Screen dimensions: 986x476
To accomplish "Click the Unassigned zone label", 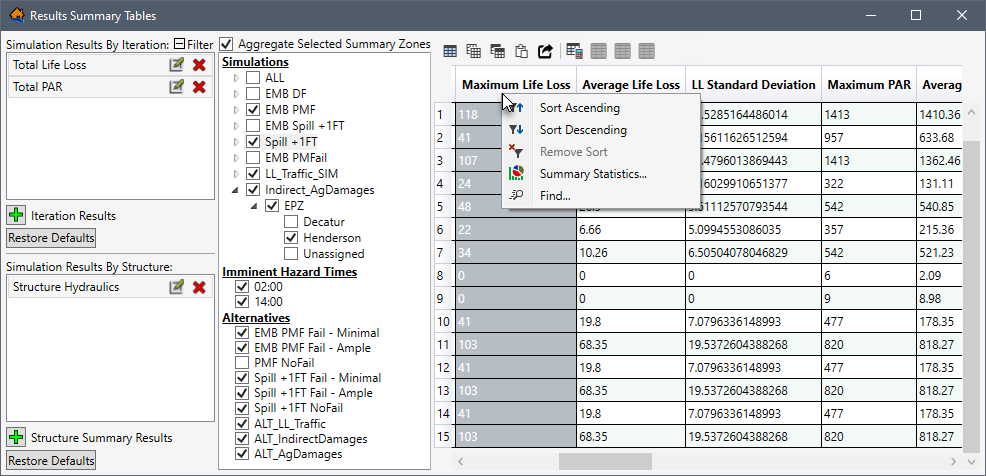I will click(x=334, y=254).
